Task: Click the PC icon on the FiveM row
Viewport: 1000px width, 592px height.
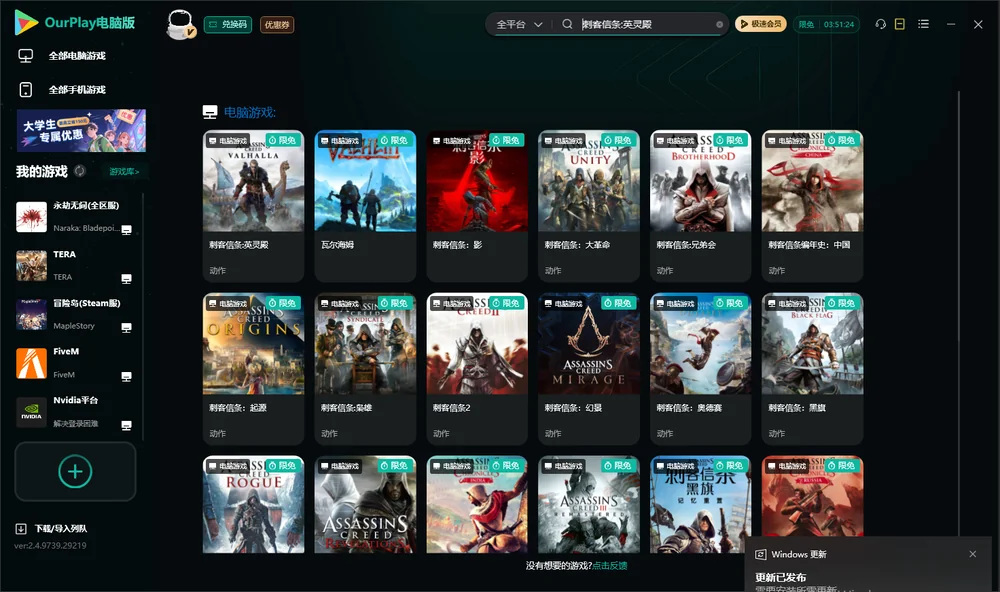Action: coord(126,376)
